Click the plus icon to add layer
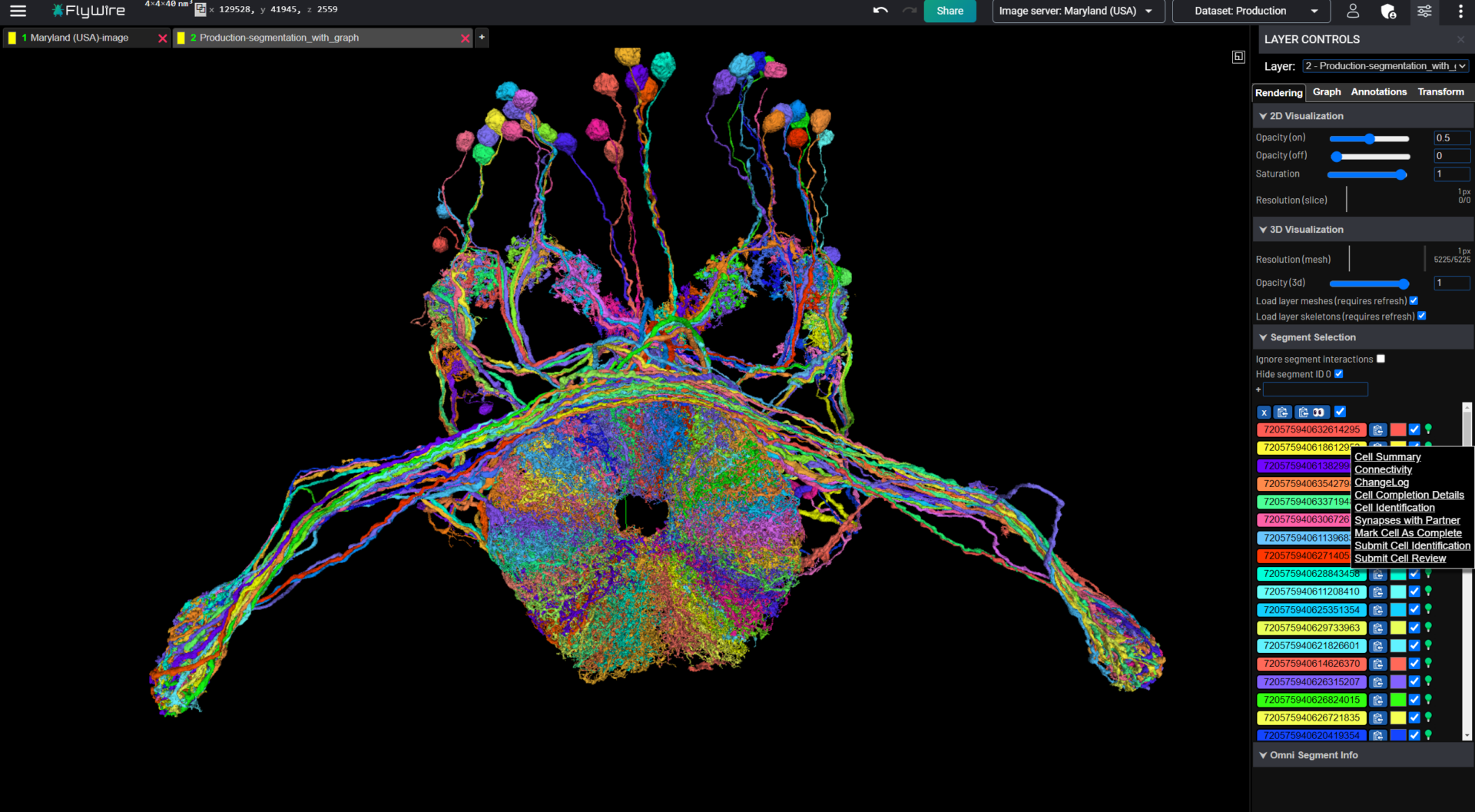 pyautogui.click(x=482, y=37)
